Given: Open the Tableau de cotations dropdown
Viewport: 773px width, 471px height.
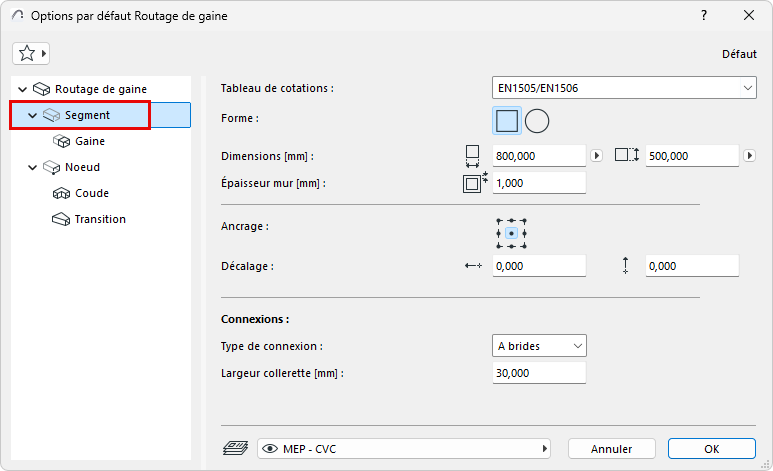Looking at the screenshot, I should [x=624, y=88].
